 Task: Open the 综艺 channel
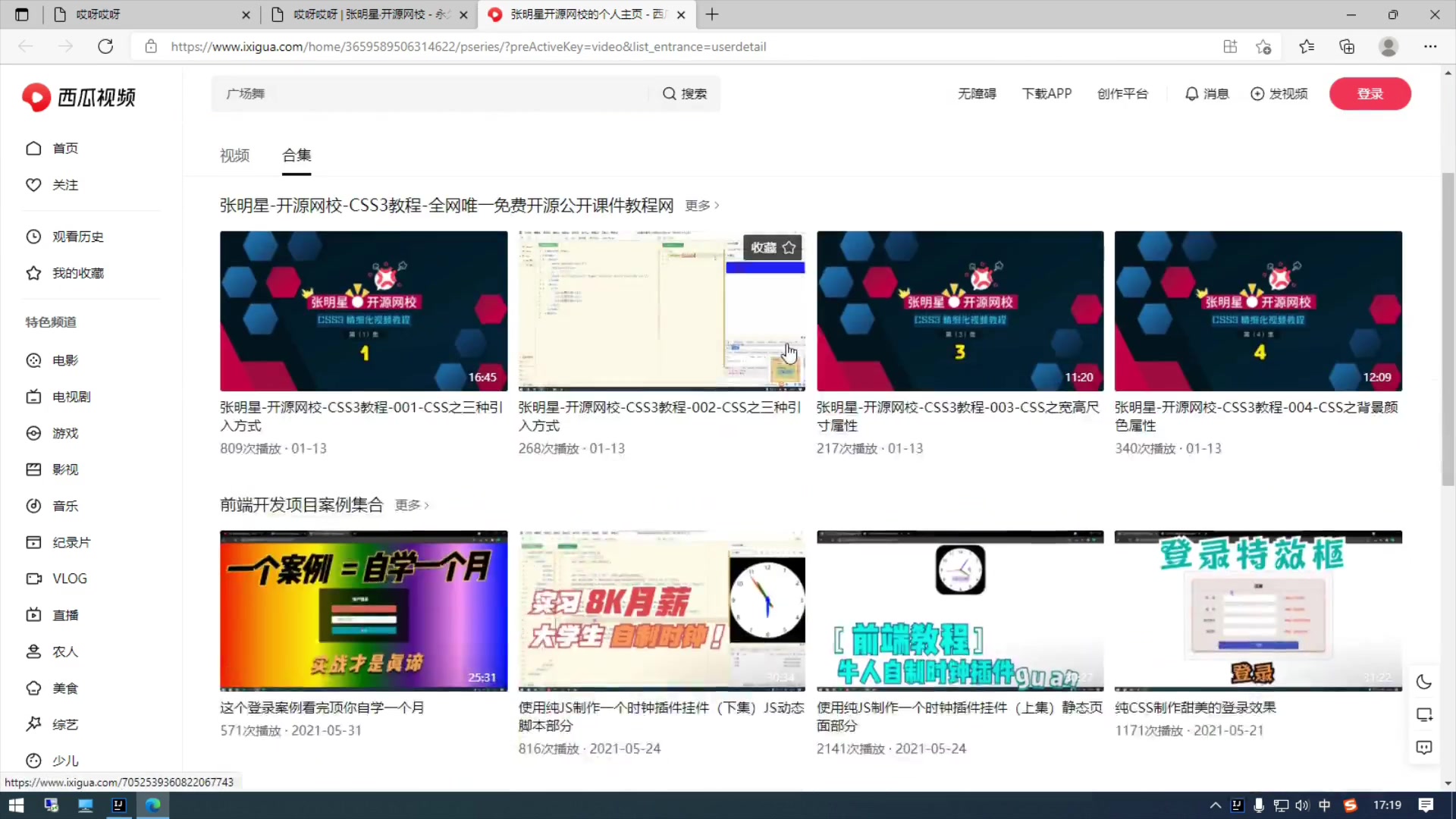tap(52, 724)
